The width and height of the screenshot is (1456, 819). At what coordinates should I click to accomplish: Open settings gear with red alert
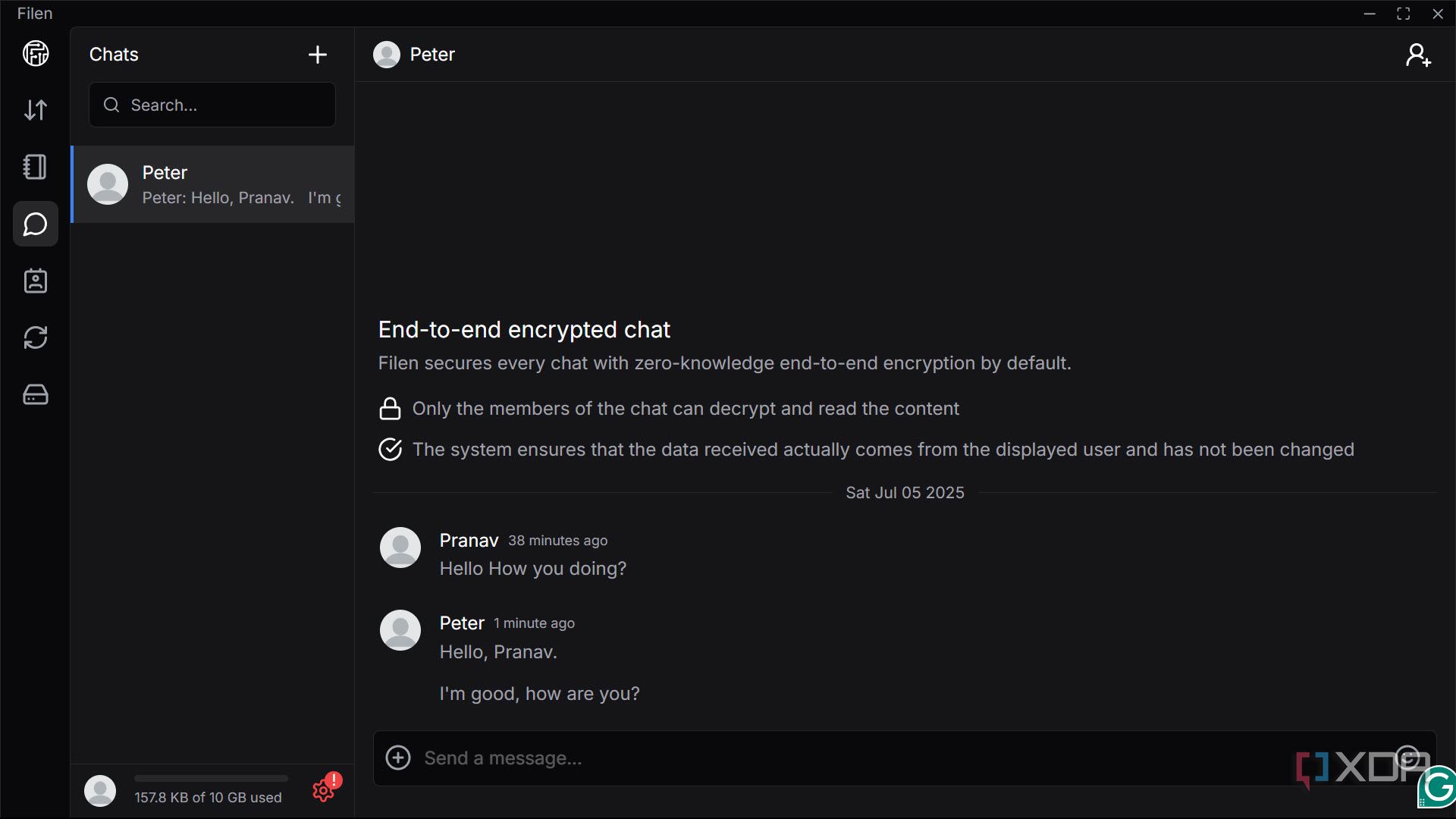coord(326,789)
